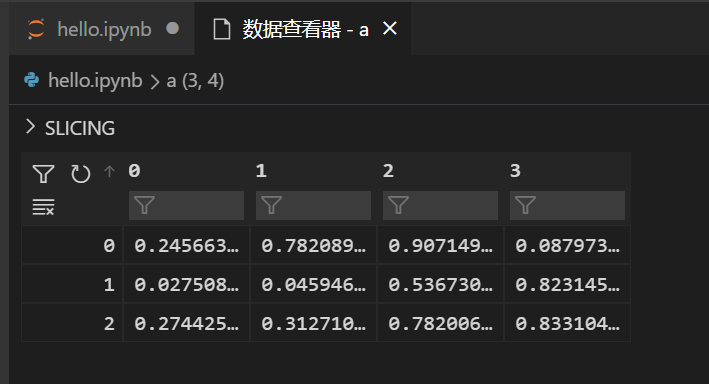709x384 pixels.
Task: Select row index 0
Action: [x=72, y=245]
